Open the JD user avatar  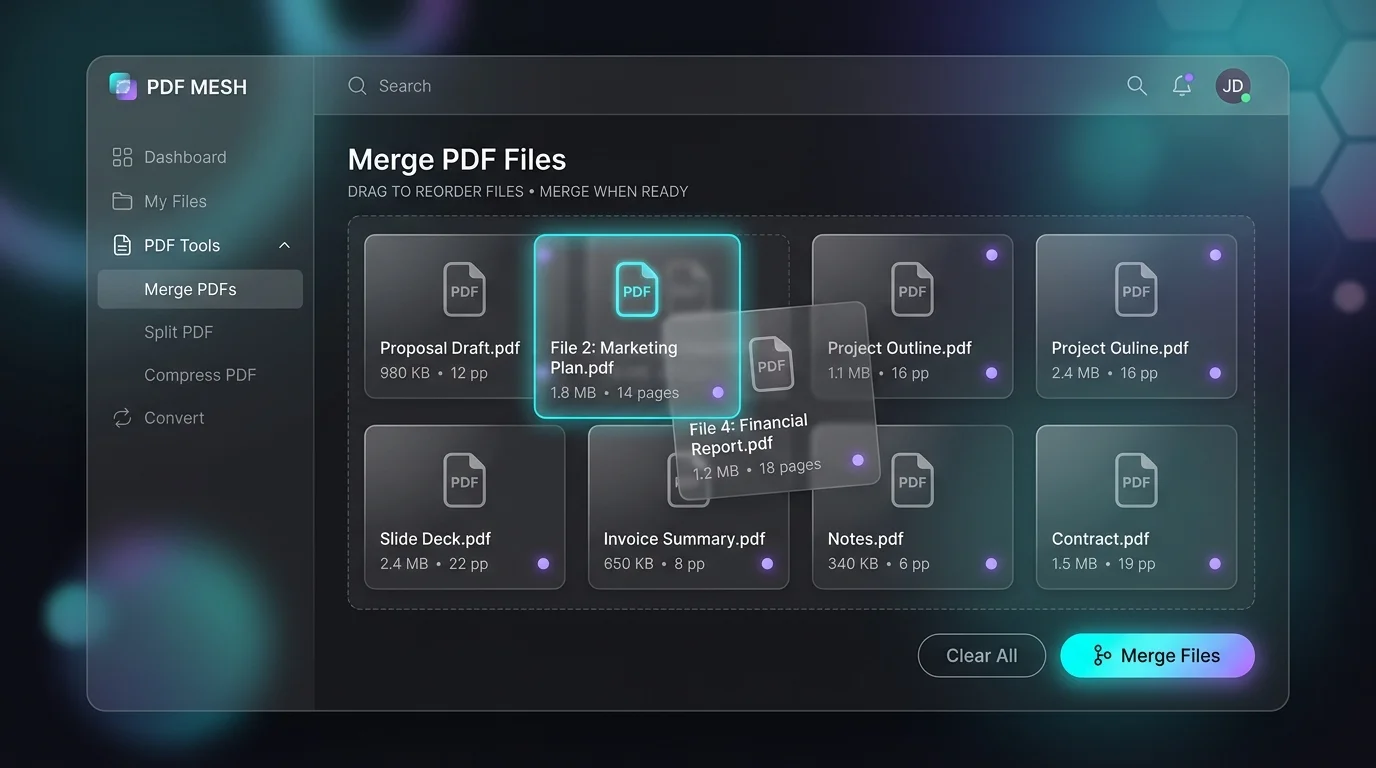tap(1233, 86)
